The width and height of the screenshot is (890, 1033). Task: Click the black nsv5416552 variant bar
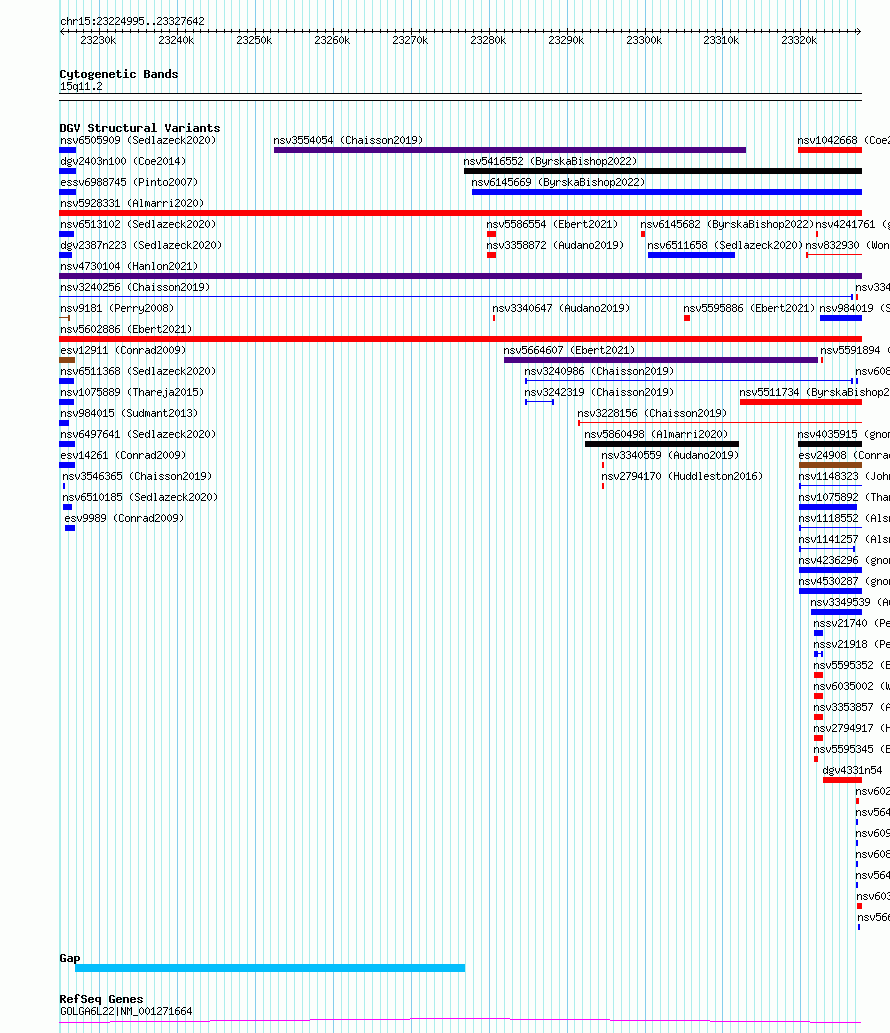point(663,171)
